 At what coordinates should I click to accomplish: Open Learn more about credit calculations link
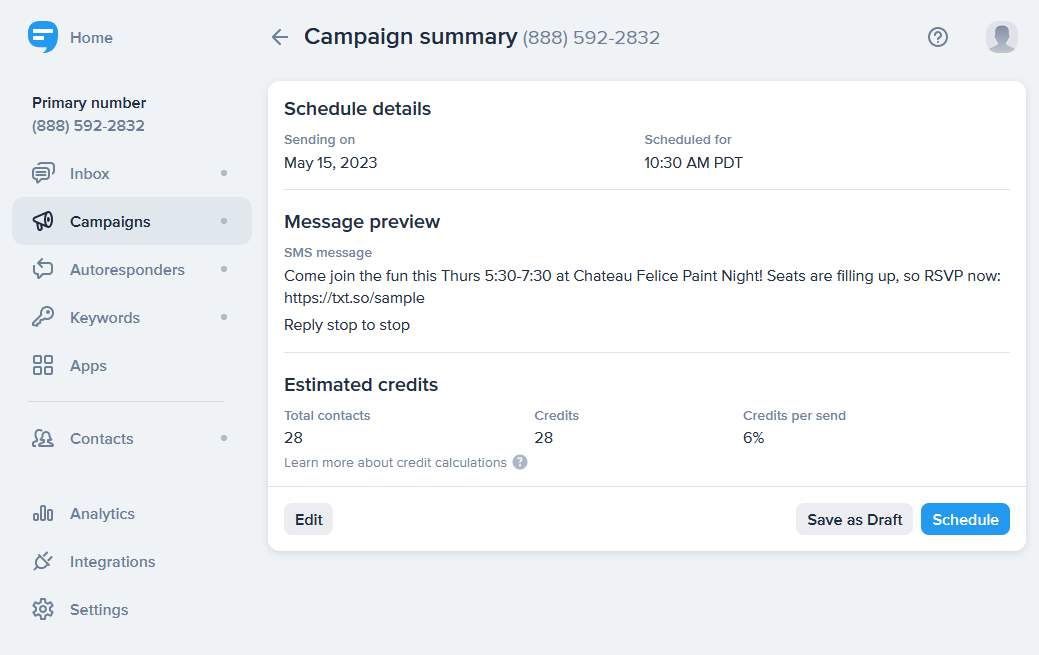point(396,463)
